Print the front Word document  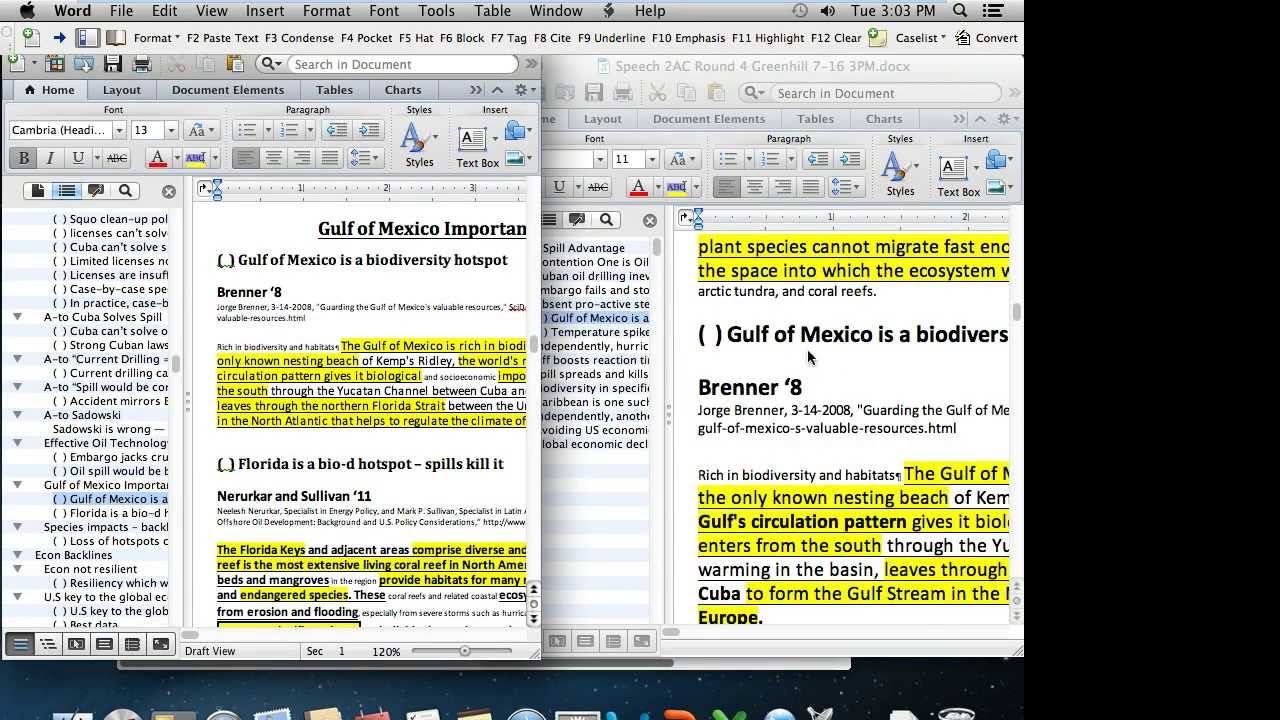pyautogui.click(x=142, y=64)
